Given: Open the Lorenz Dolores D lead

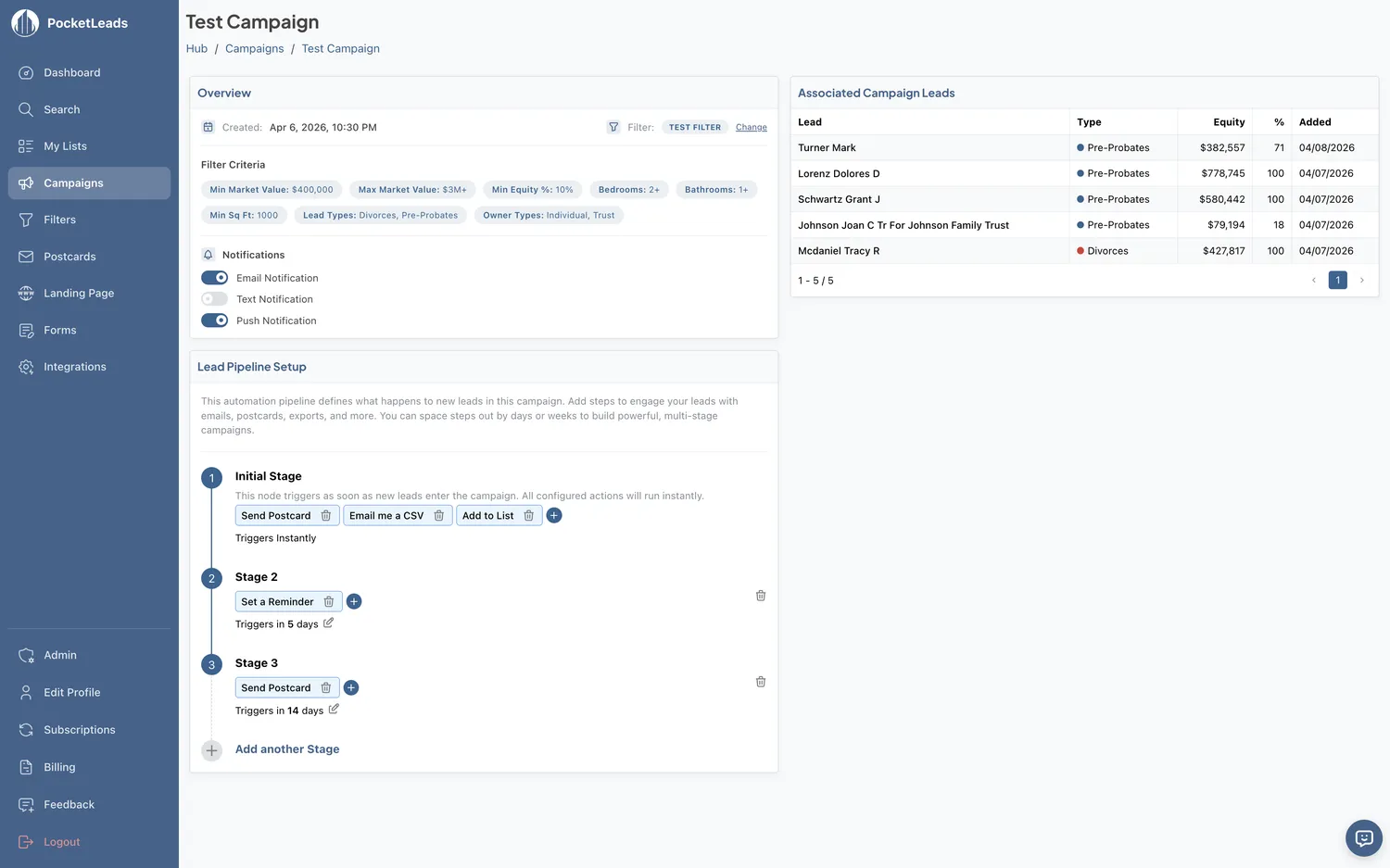Looking at the screenshot, I should [x=1084, y=173].
